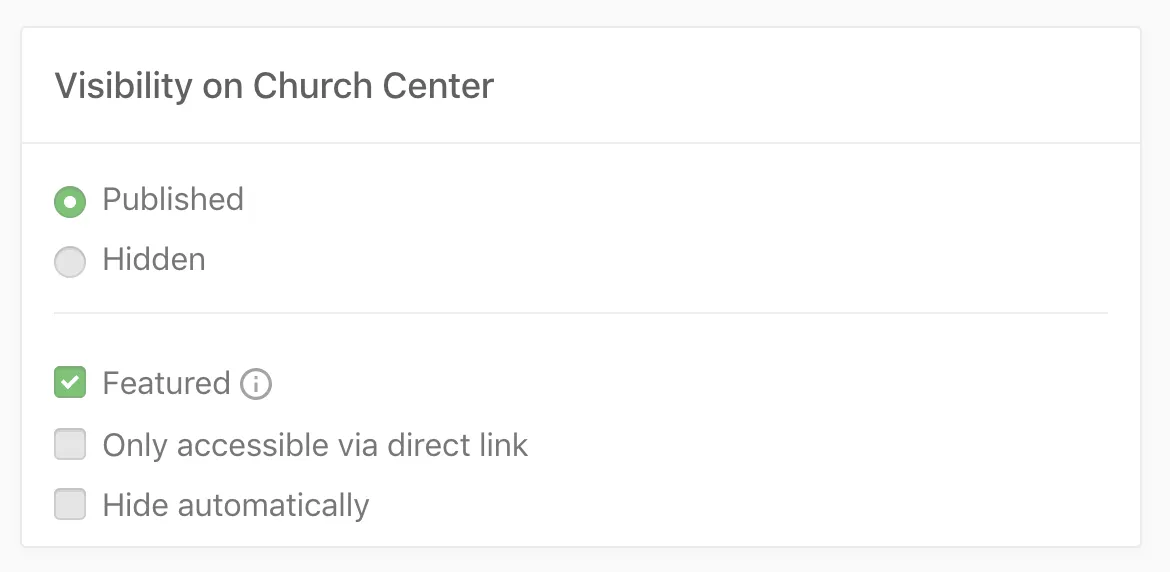Image resolution: width=1170 pixels, height=572 pixels.
Task: Click the Hide automatically label text
Action: 236,505
